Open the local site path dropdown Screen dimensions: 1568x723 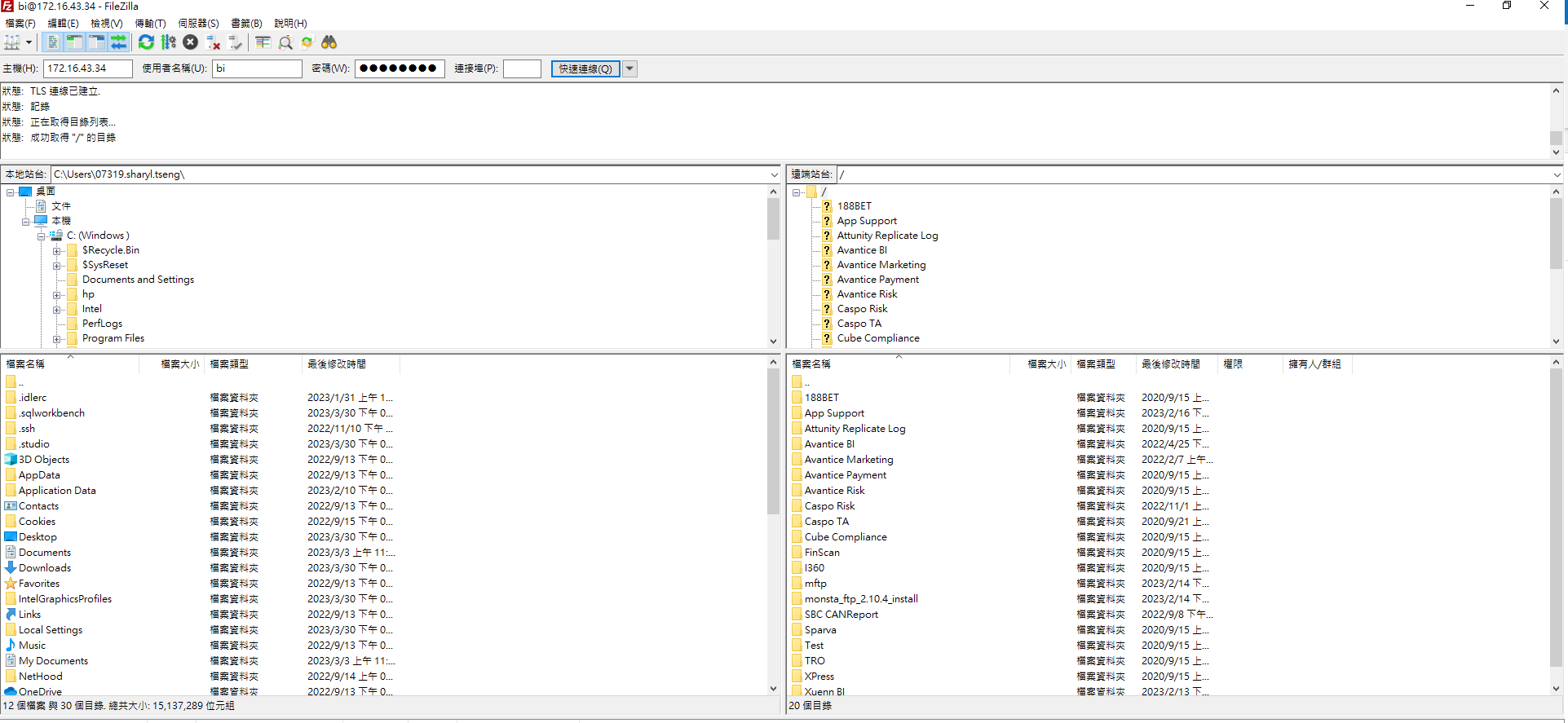[774, 174]
